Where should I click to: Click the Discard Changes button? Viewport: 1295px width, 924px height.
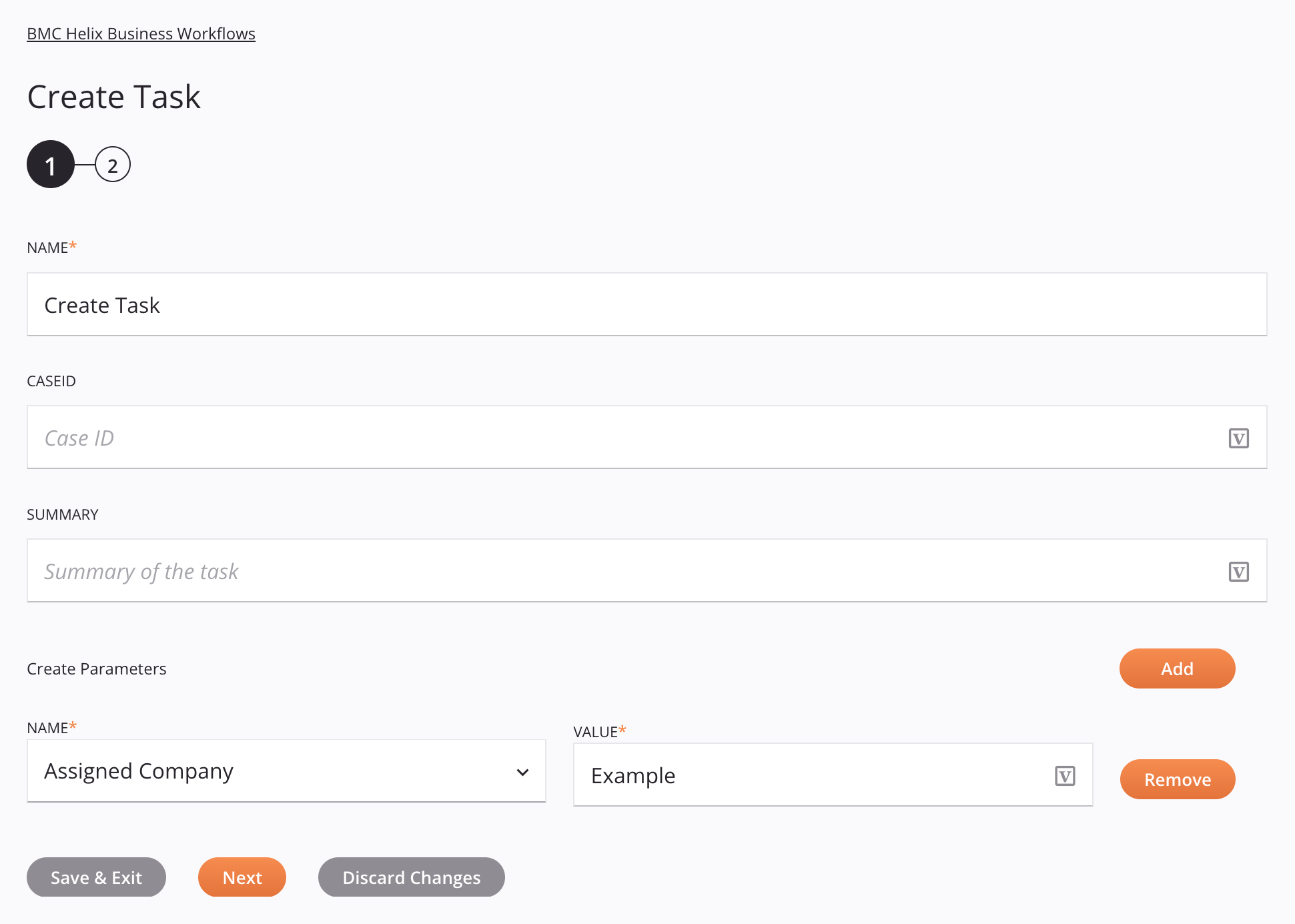point(411,876)
